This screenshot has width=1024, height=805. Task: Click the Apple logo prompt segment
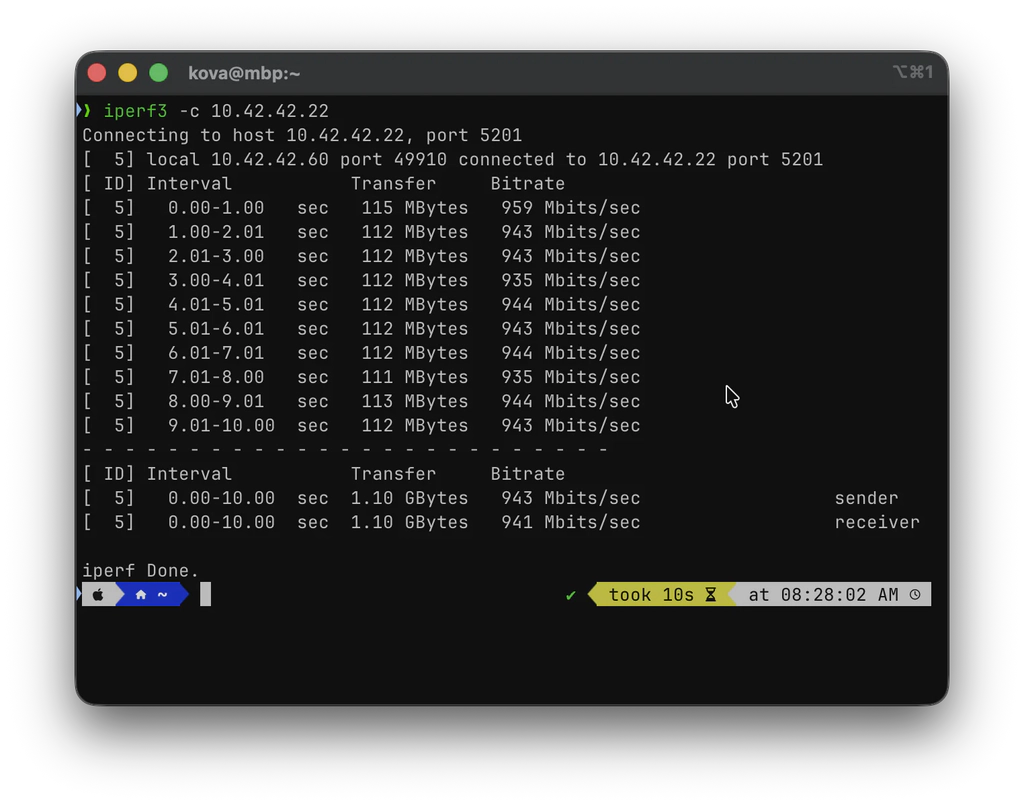[99, 594]
